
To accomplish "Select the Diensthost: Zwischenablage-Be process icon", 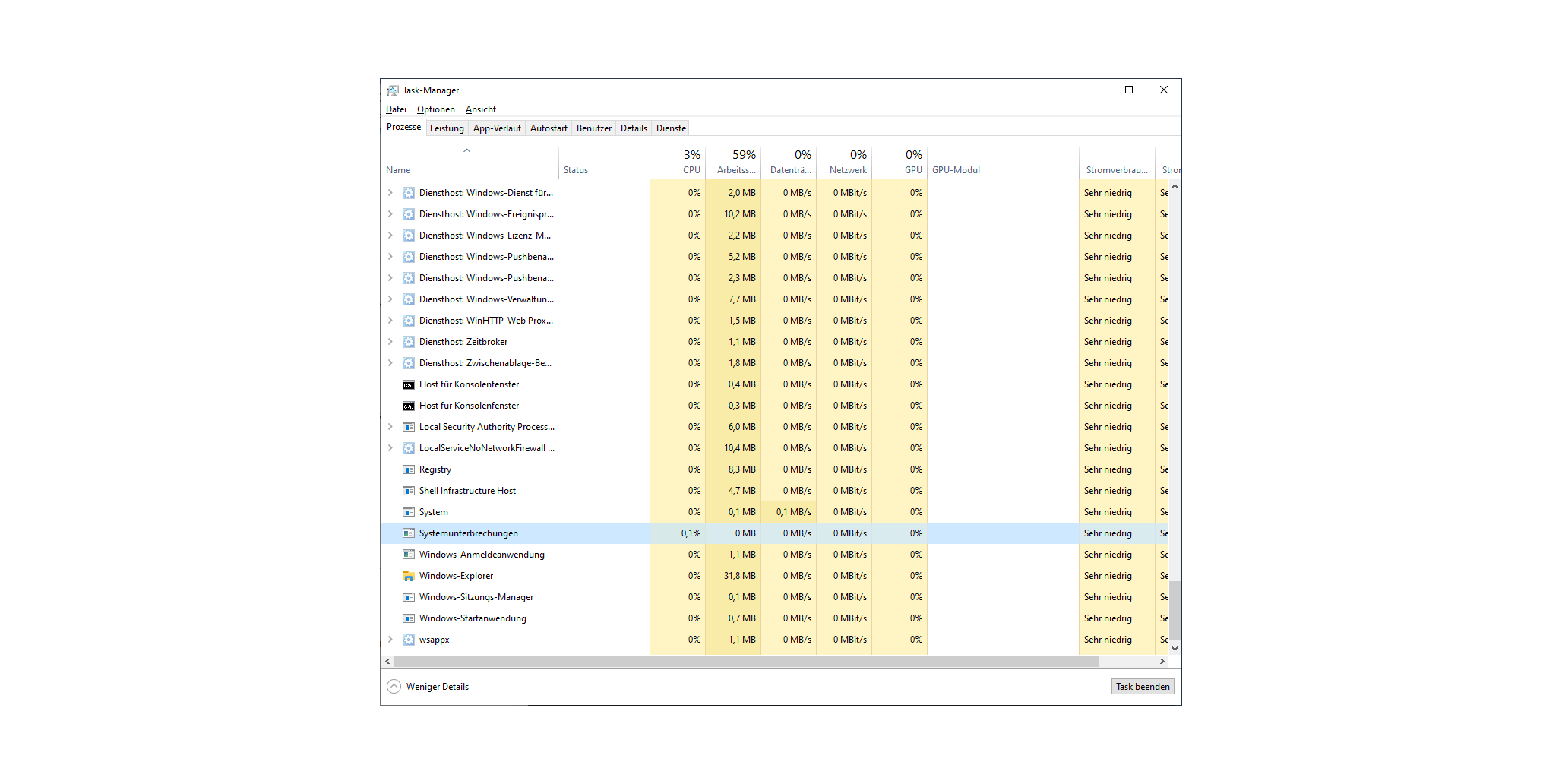I will click(x=409, y=363).
